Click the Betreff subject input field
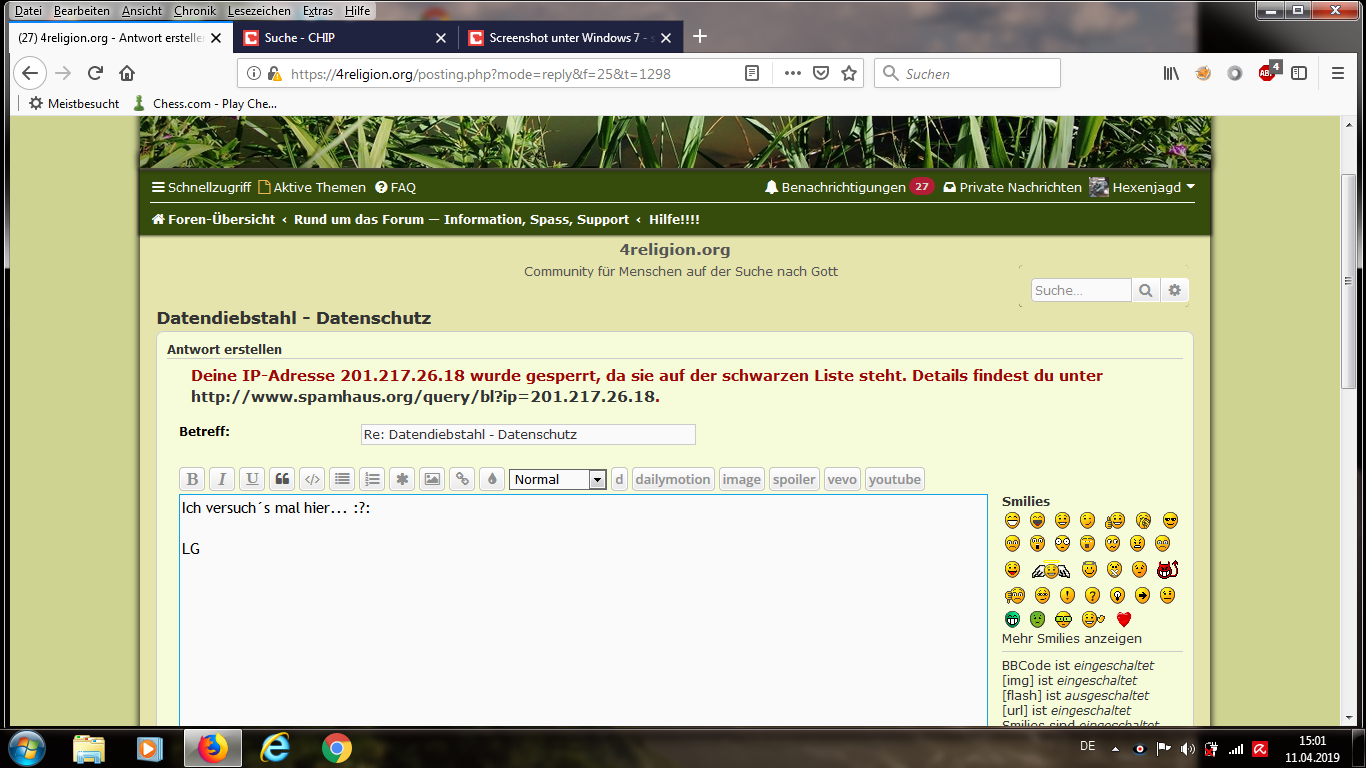The width and height of the screenshot is (1366, 768). [x=528, y=435]
